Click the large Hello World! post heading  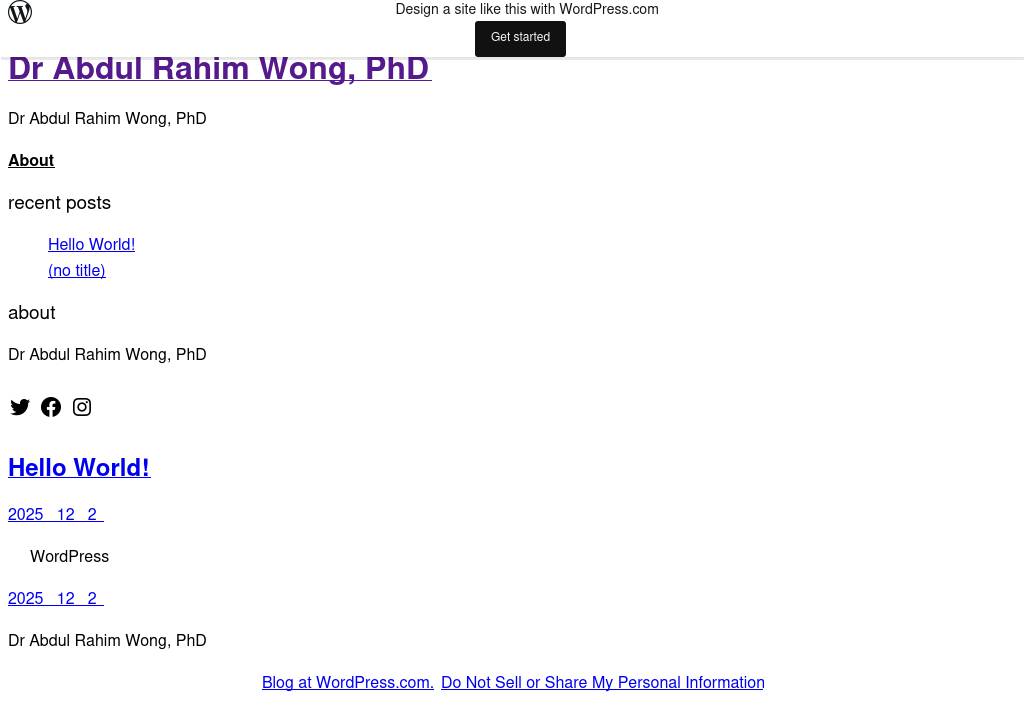click(79, 468)
